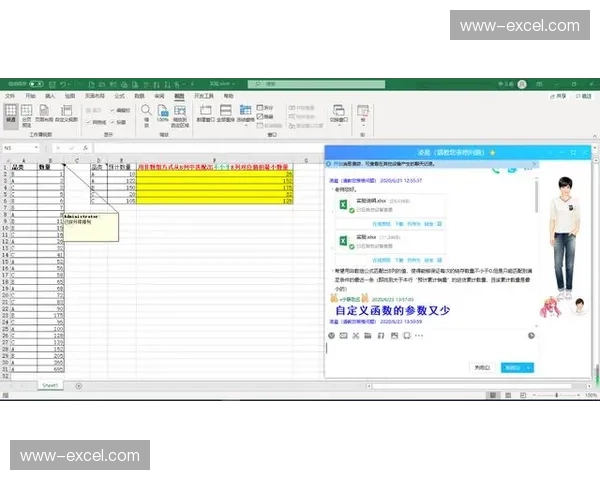Open Custom Views (自定义视图)
The image size is (600, 480).
pyautogui.click(x=67, y=114)
